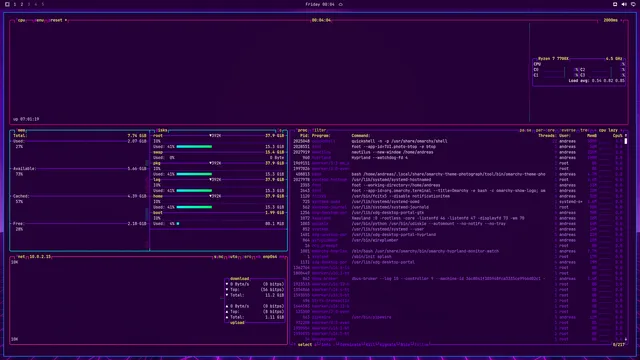Click the nice option in proc footer

(x=405, y=344)
